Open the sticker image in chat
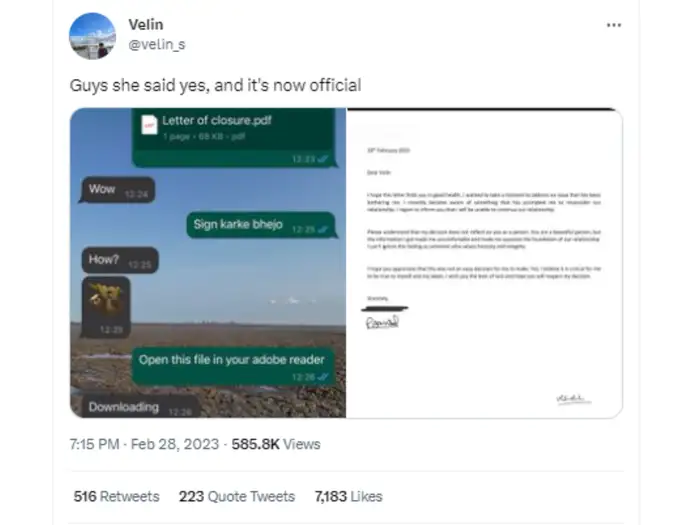This screenshot has height=525, width=700. pos(106,307)
